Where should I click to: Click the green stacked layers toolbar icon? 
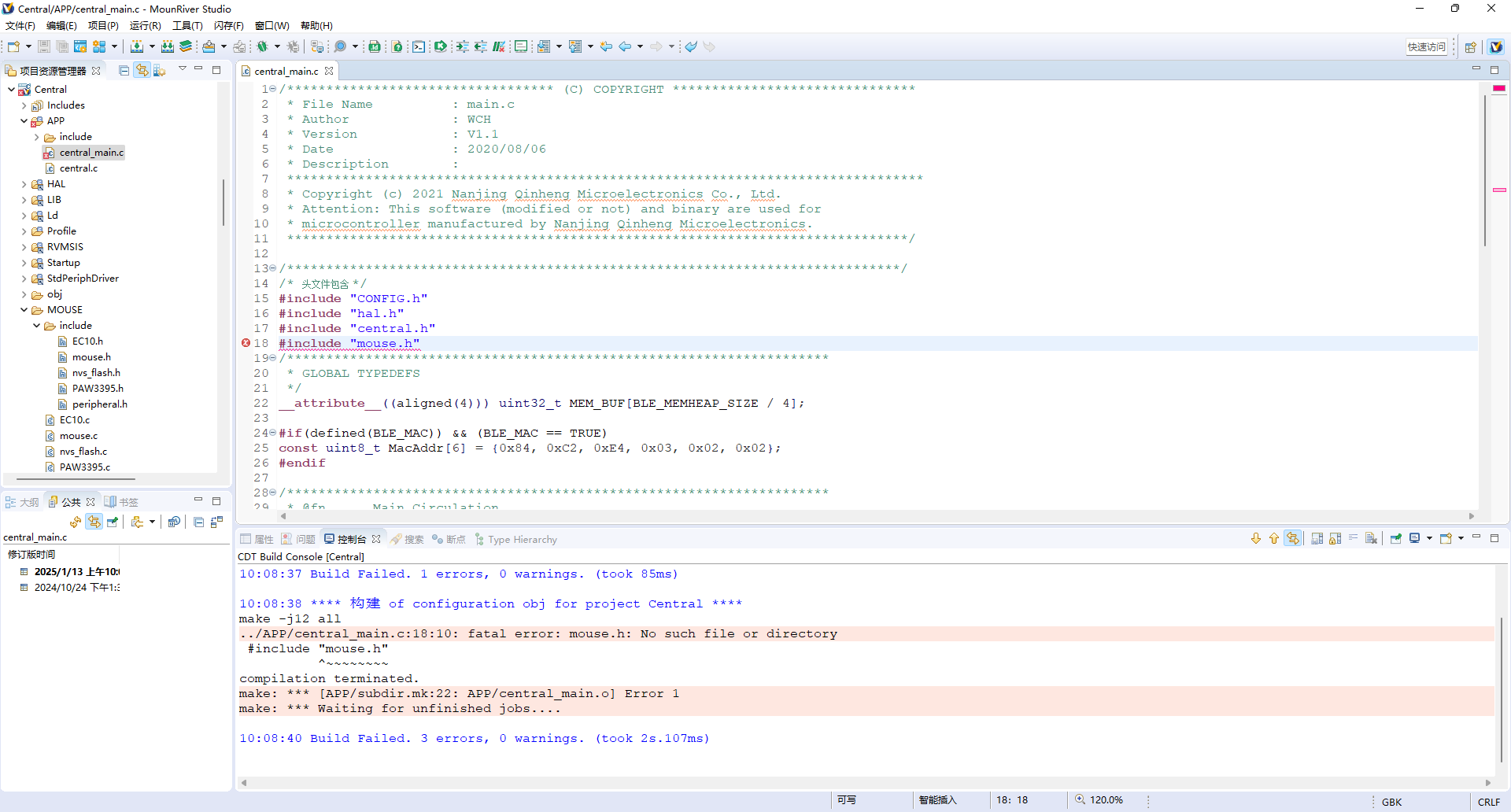pyautogui.click(x=186, y=46)
